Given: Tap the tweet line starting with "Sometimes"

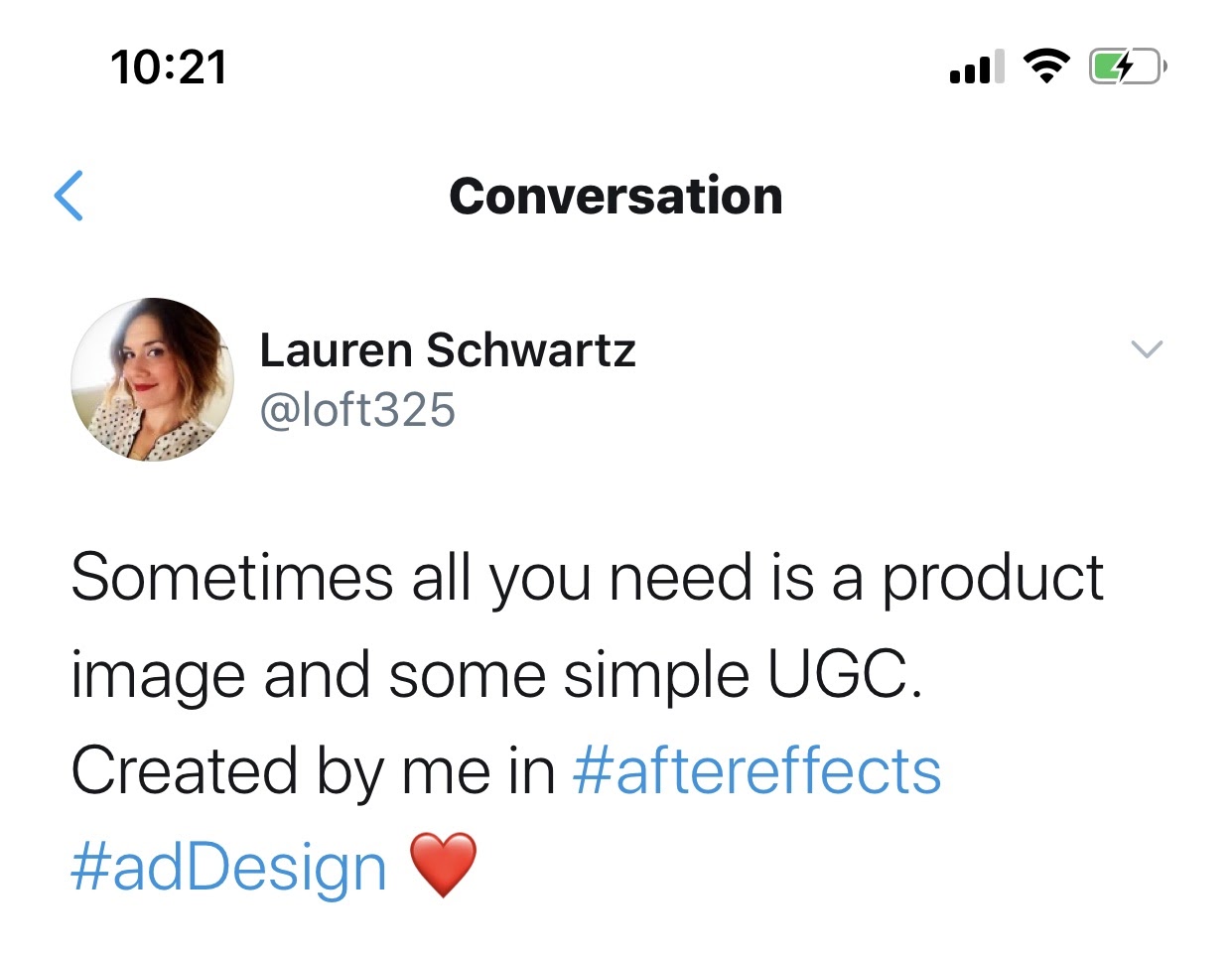Looking at the screenshot, I should [586, 578].
